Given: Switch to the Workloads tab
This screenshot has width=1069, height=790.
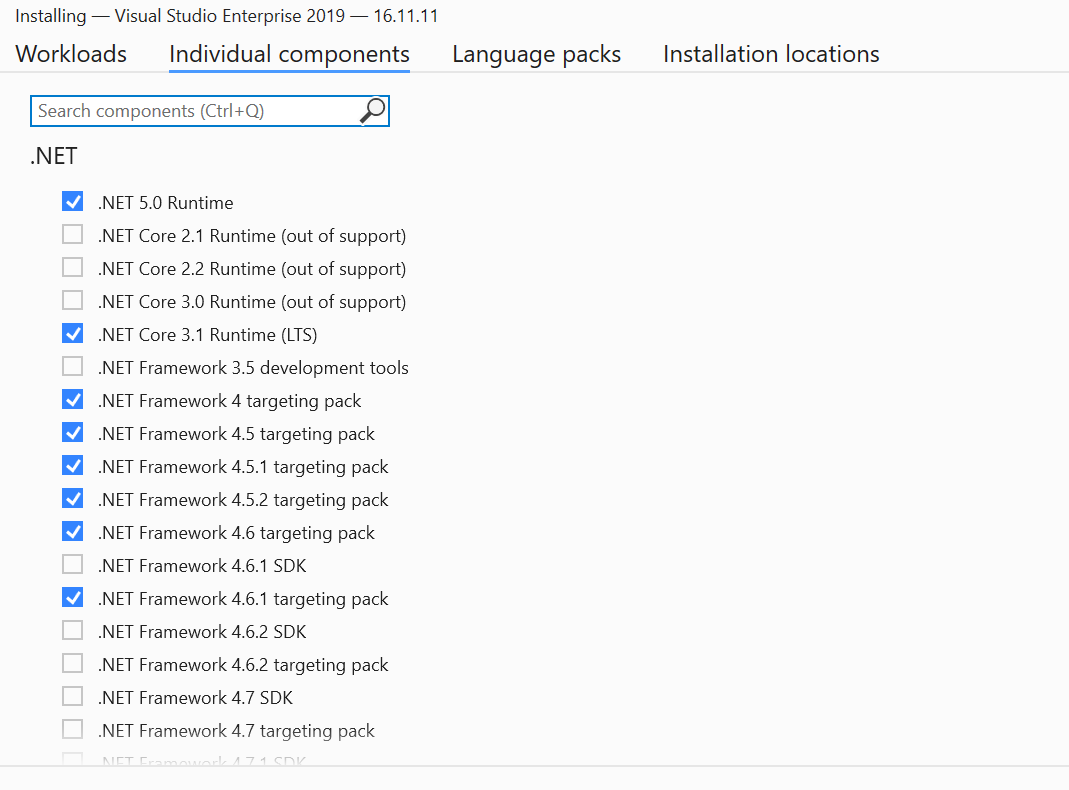Looking at the screenshot, I should [71, 54].
